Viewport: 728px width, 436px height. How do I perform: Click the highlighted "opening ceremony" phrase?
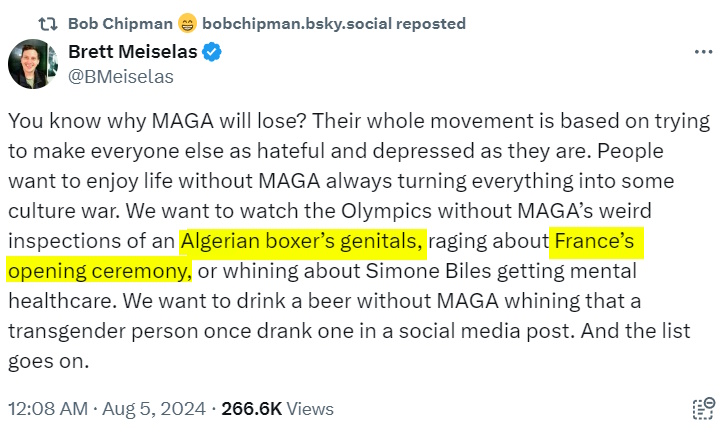click(x=98, y=271)
